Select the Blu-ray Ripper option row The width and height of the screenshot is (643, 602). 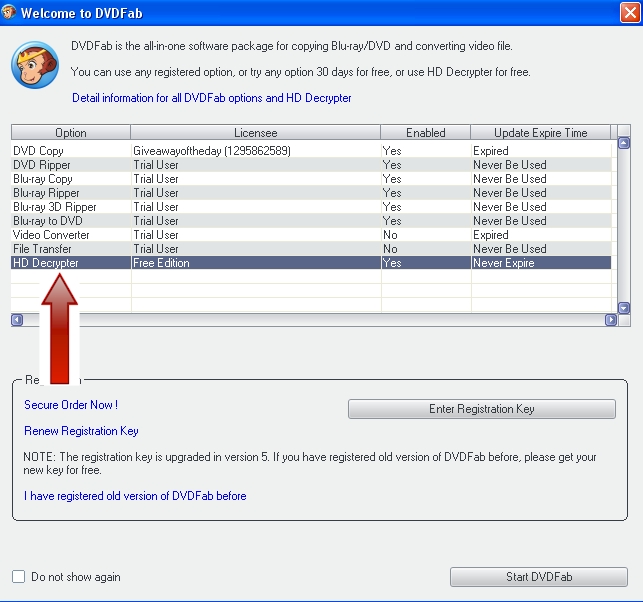tap(311, 193)
